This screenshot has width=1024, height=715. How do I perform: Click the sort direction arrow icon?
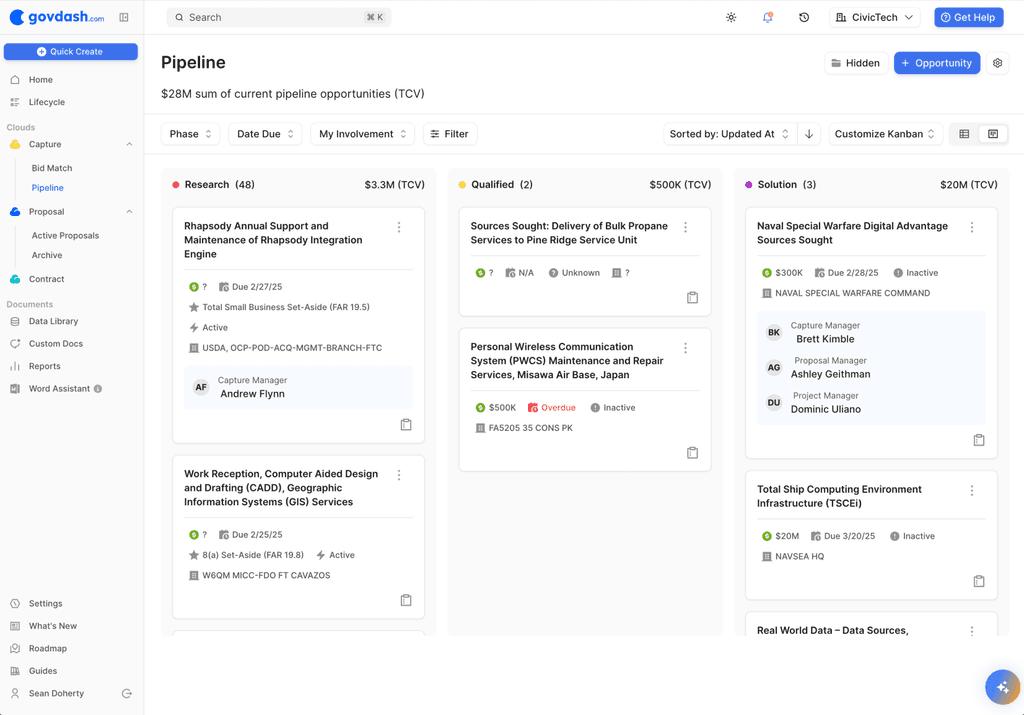click(809, 133)
